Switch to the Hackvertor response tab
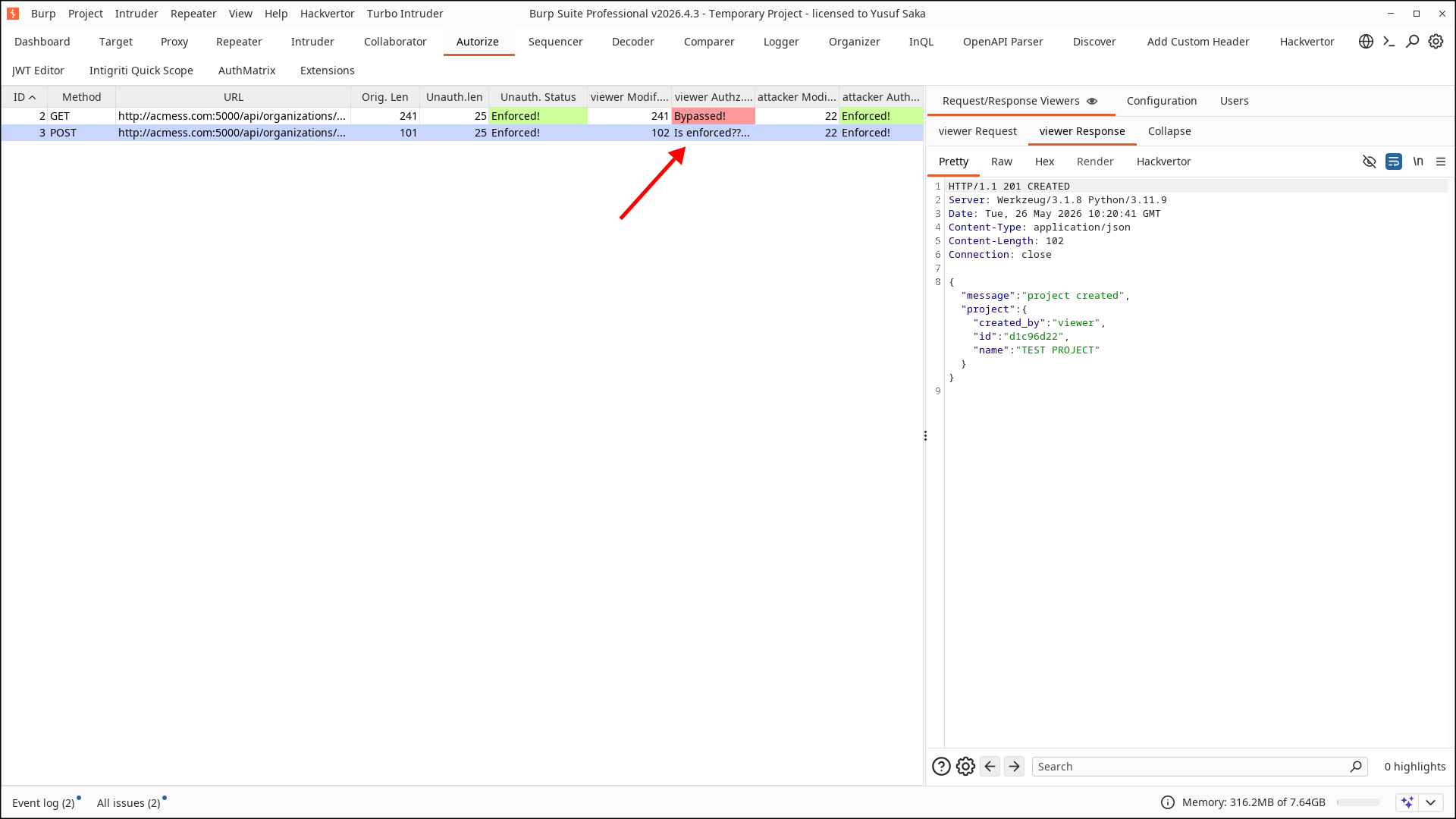 (x=1163, y=162)
